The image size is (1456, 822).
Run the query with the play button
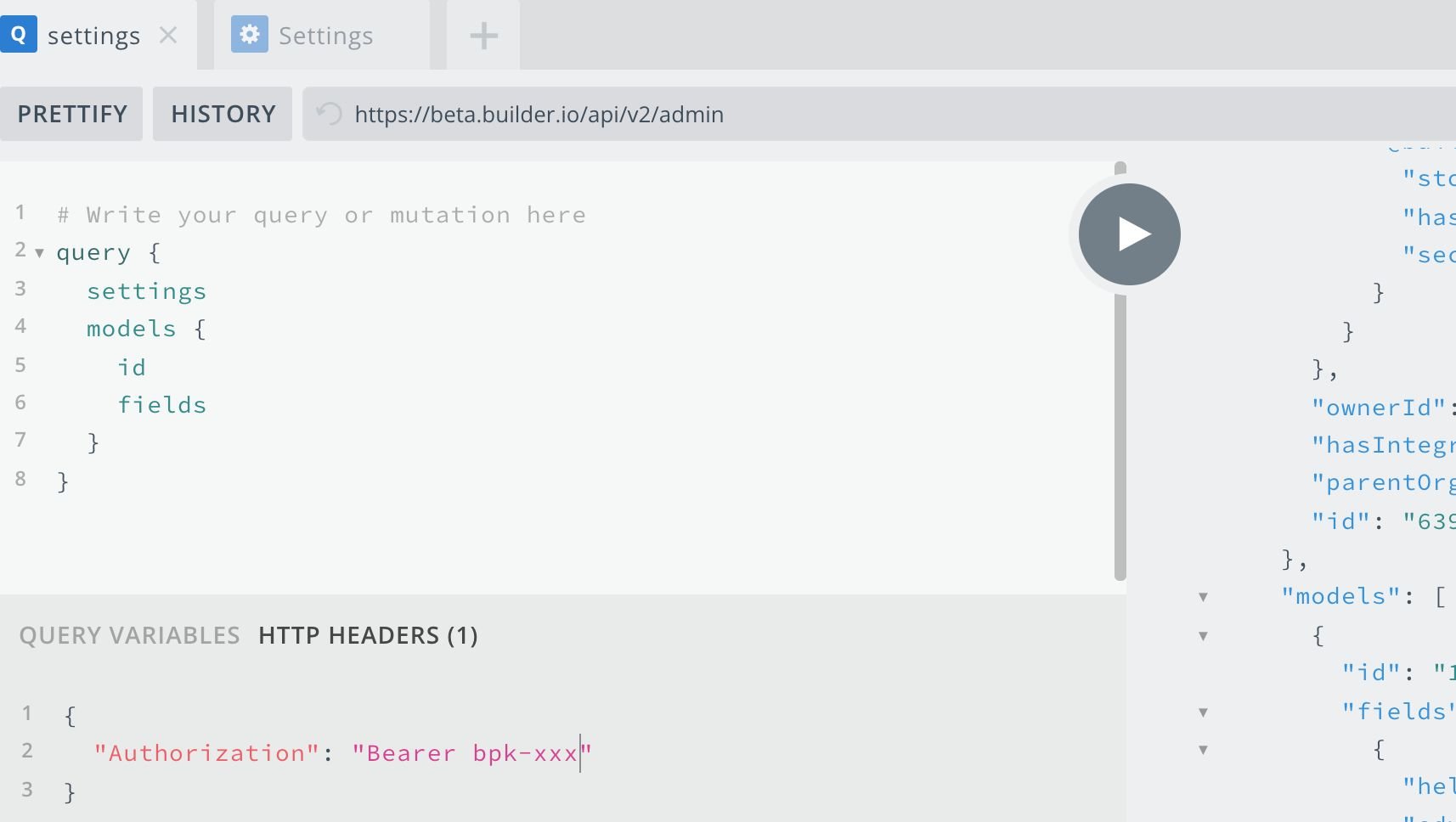(1129, 234)
